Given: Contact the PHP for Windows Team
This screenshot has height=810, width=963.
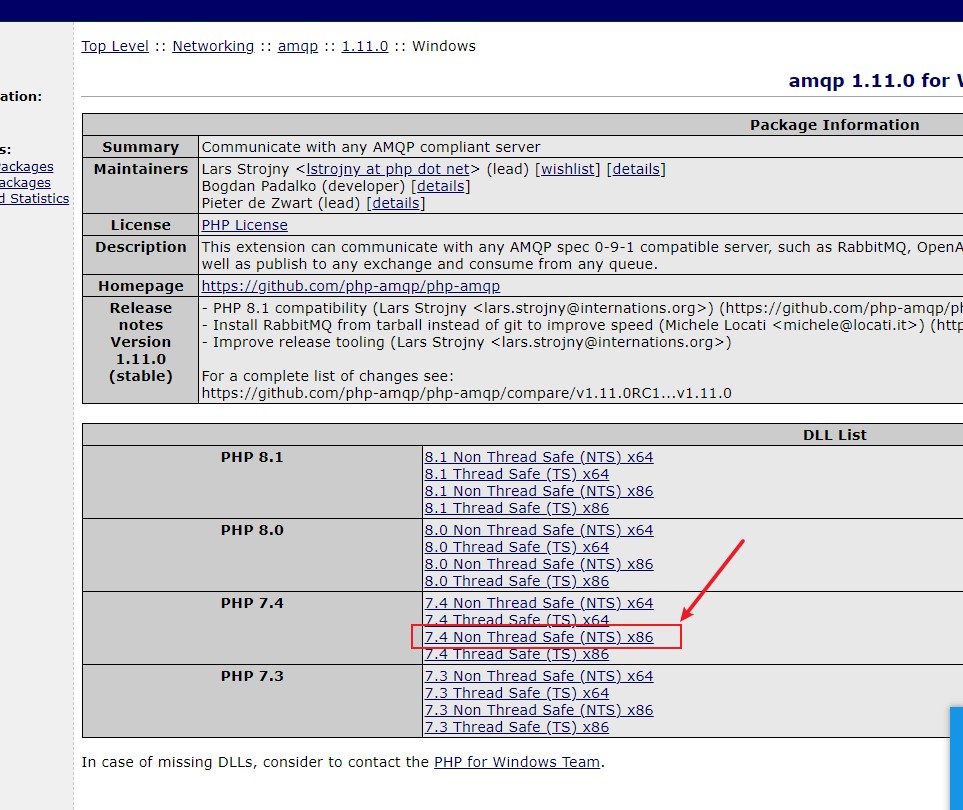Looking at the screenshot, I should point(517,761).
